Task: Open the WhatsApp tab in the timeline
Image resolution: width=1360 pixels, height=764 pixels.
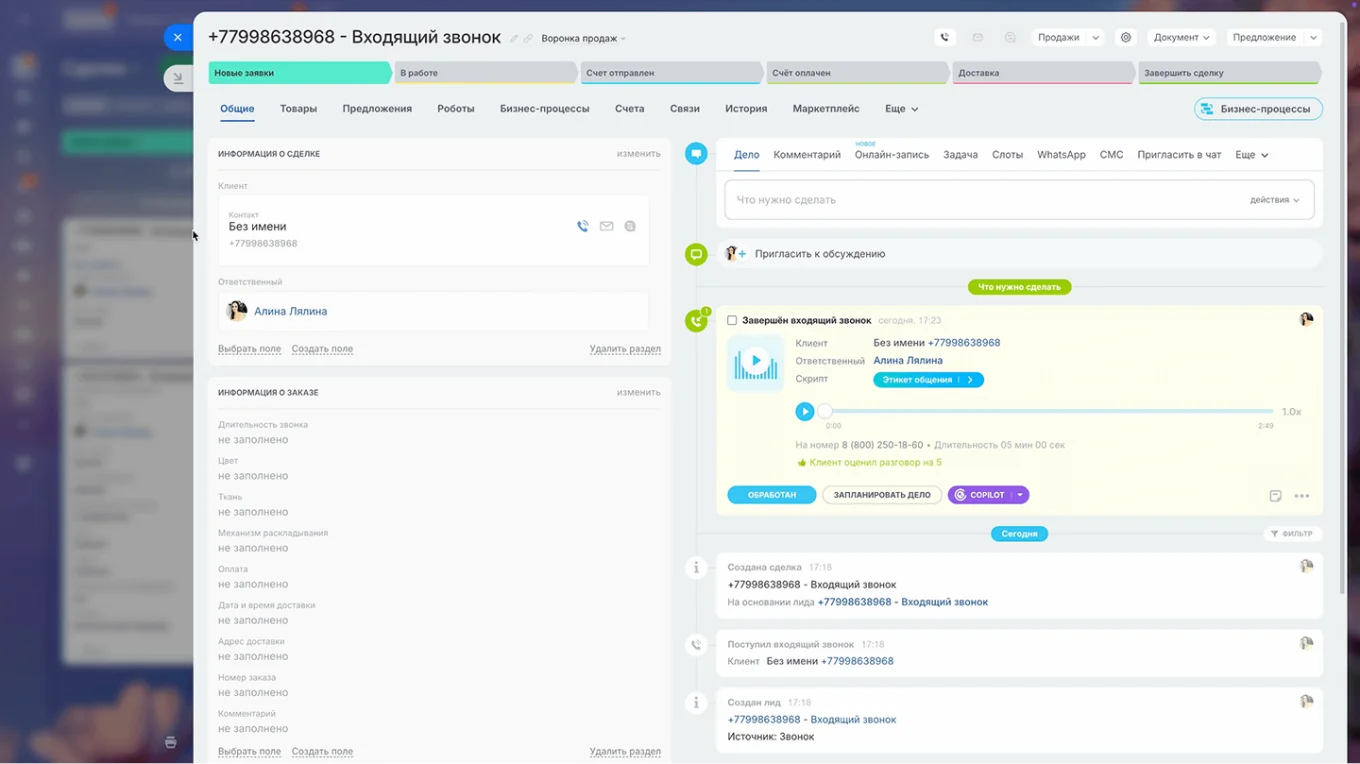Action: [1061, 154]
